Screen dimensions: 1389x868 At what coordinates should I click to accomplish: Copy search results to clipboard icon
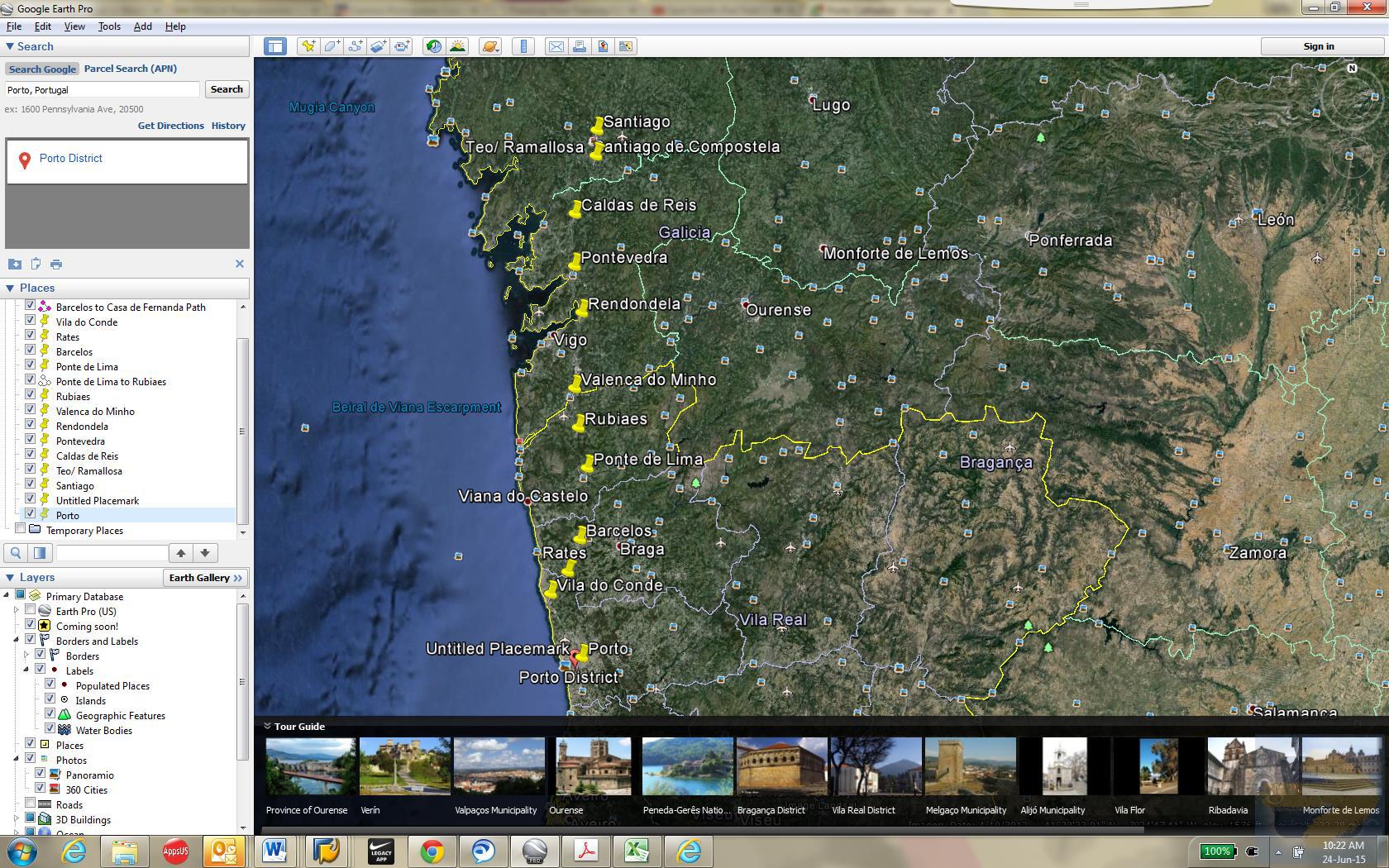(x=36, y=264)
